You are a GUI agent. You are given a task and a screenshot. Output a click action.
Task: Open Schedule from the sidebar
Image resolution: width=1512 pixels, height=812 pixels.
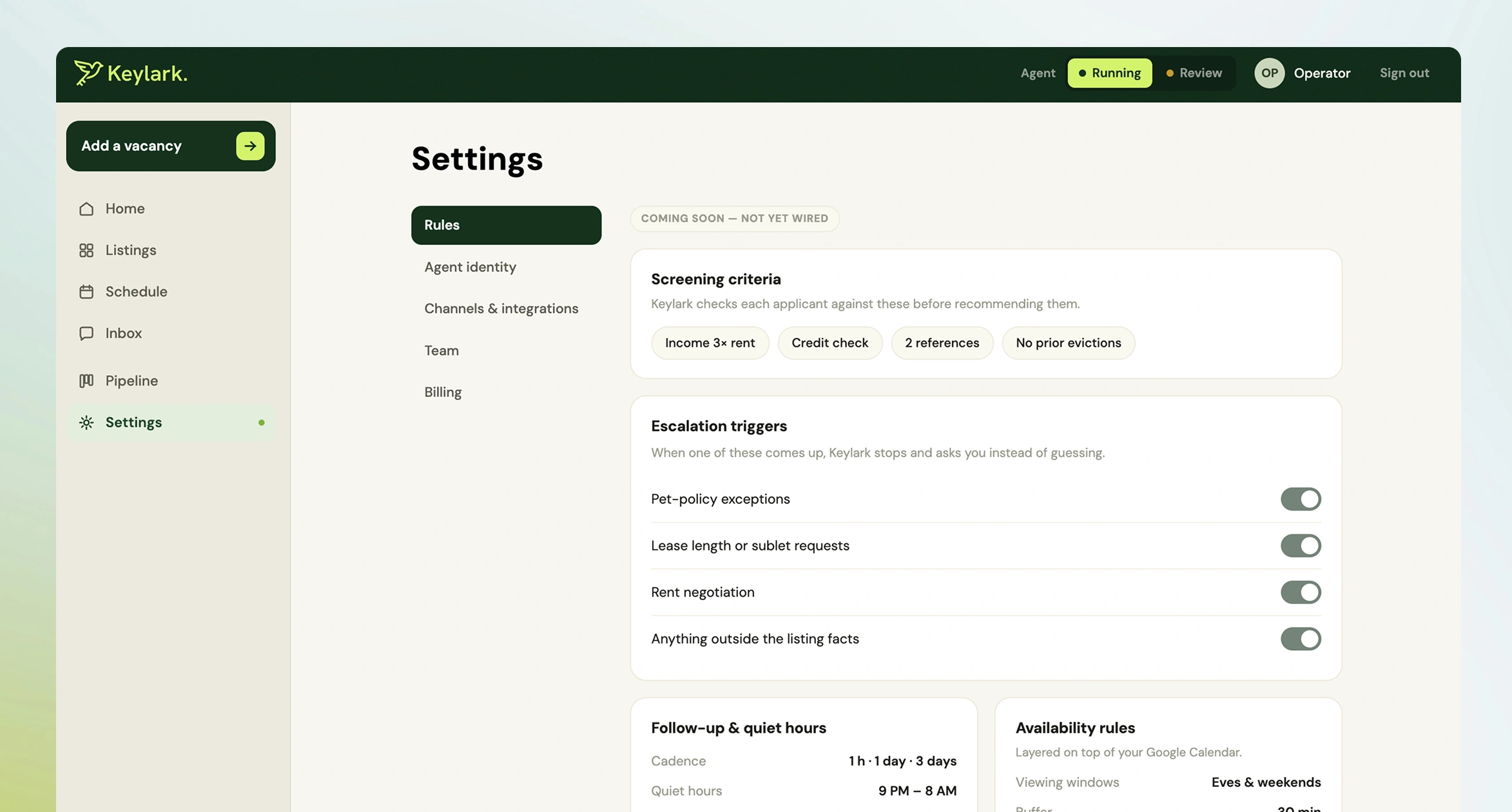pyautogui.click(x=171, y=292)
